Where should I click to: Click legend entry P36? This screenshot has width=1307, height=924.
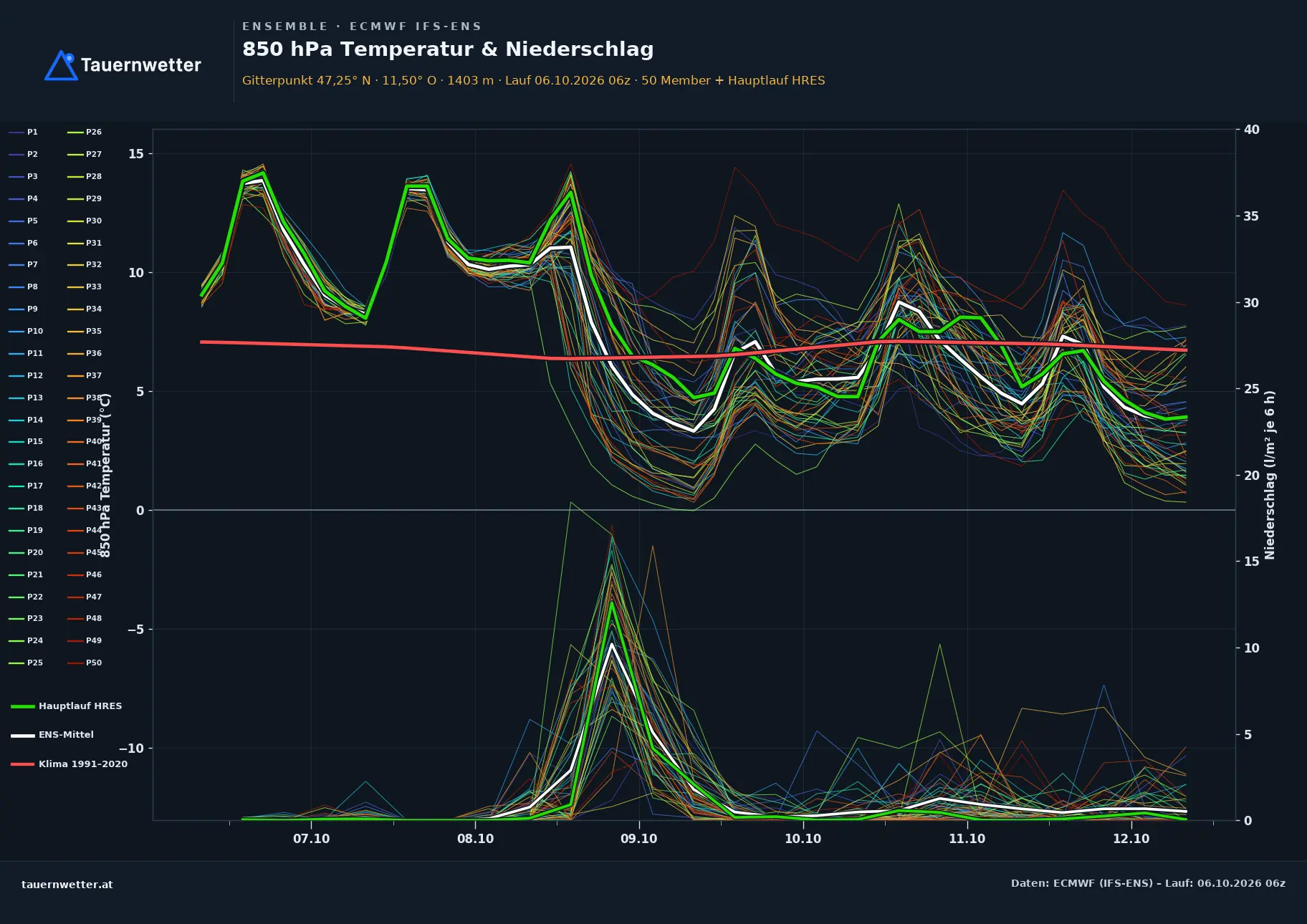[x=85, y=354]
